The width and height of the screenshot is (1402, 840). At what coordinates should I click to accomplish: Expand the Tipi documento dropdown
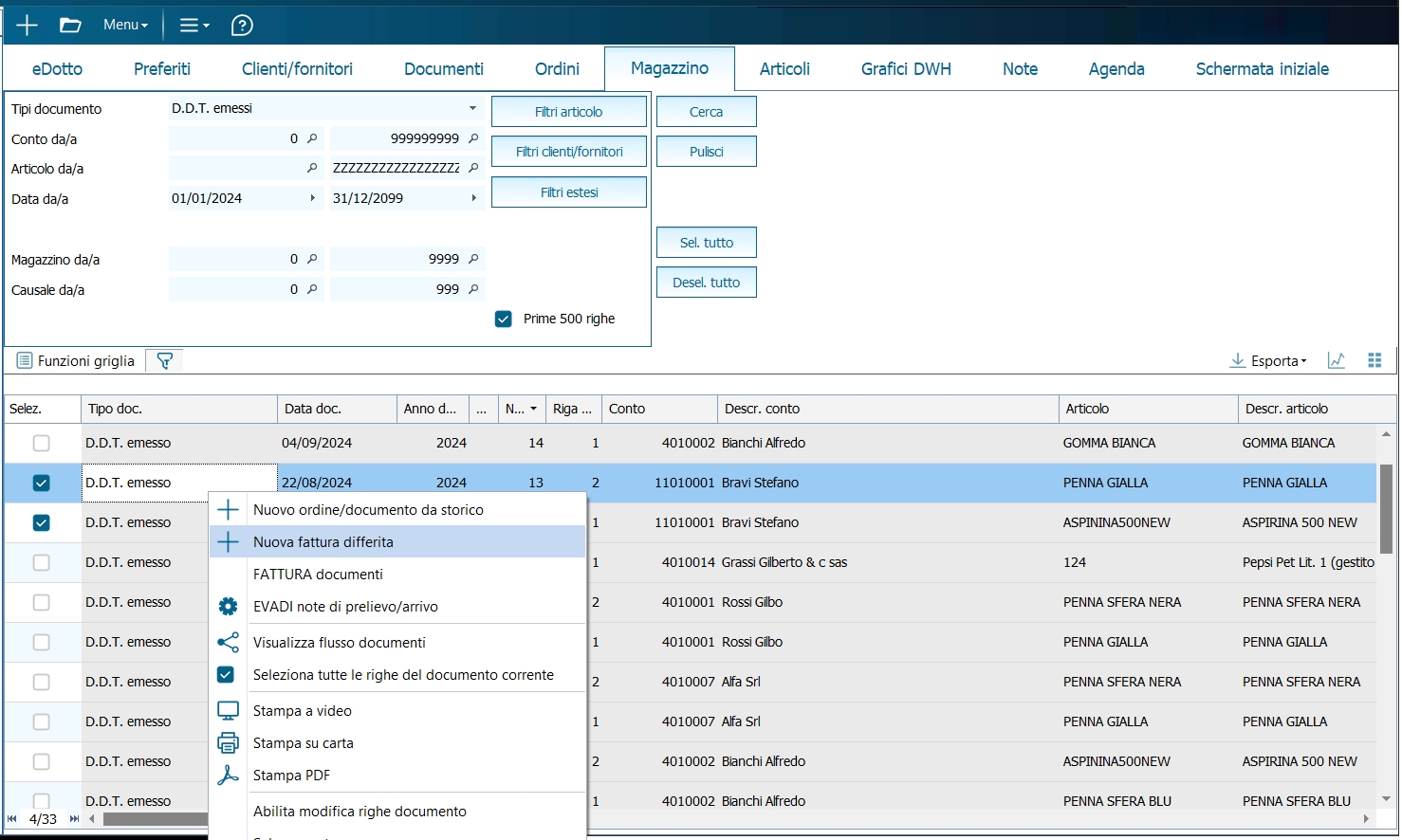click(x=472, y=108)
